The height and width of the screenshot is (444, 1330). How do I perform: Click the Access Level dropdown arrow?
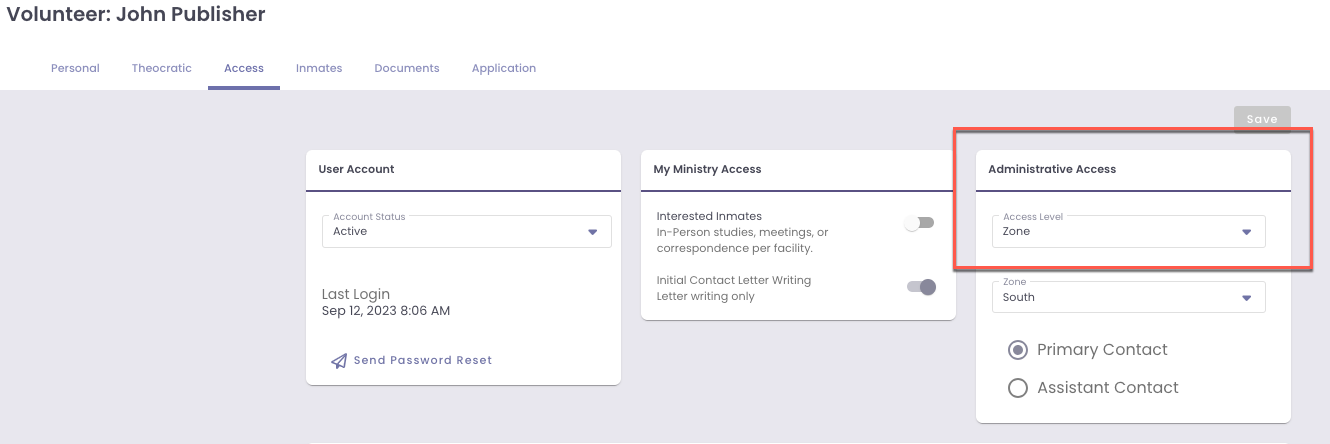pyautogui.click(x=1246, y=232)
